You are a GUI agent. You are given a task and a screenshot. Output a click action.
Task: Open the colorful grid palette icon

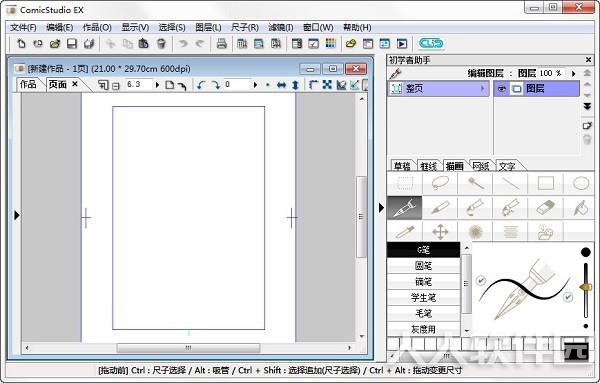(x=330, y=44)
